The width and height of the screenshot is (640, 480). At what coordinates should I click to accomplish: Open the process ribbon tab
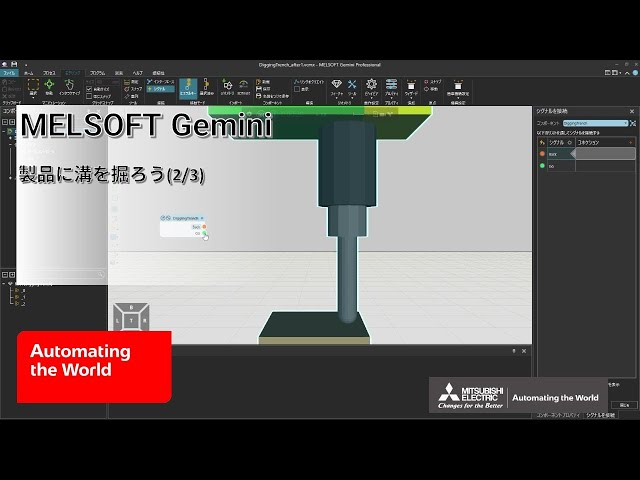point(49,73)
